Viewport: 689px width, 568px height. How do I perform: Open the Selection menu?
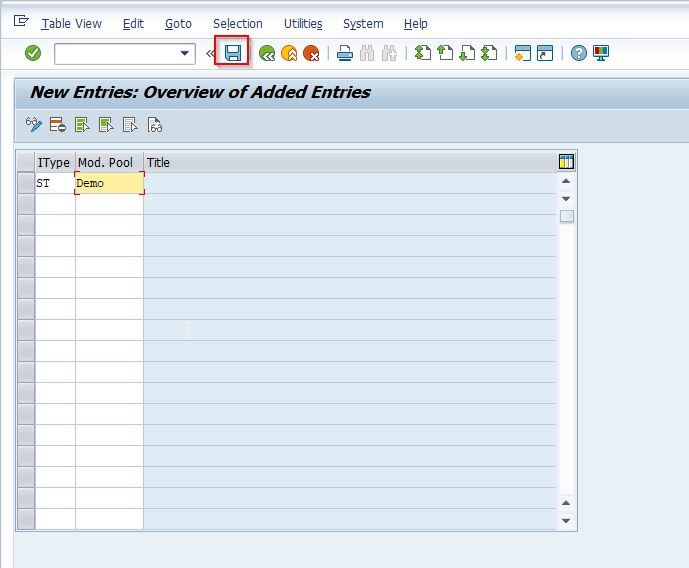(x=238, y=23)
